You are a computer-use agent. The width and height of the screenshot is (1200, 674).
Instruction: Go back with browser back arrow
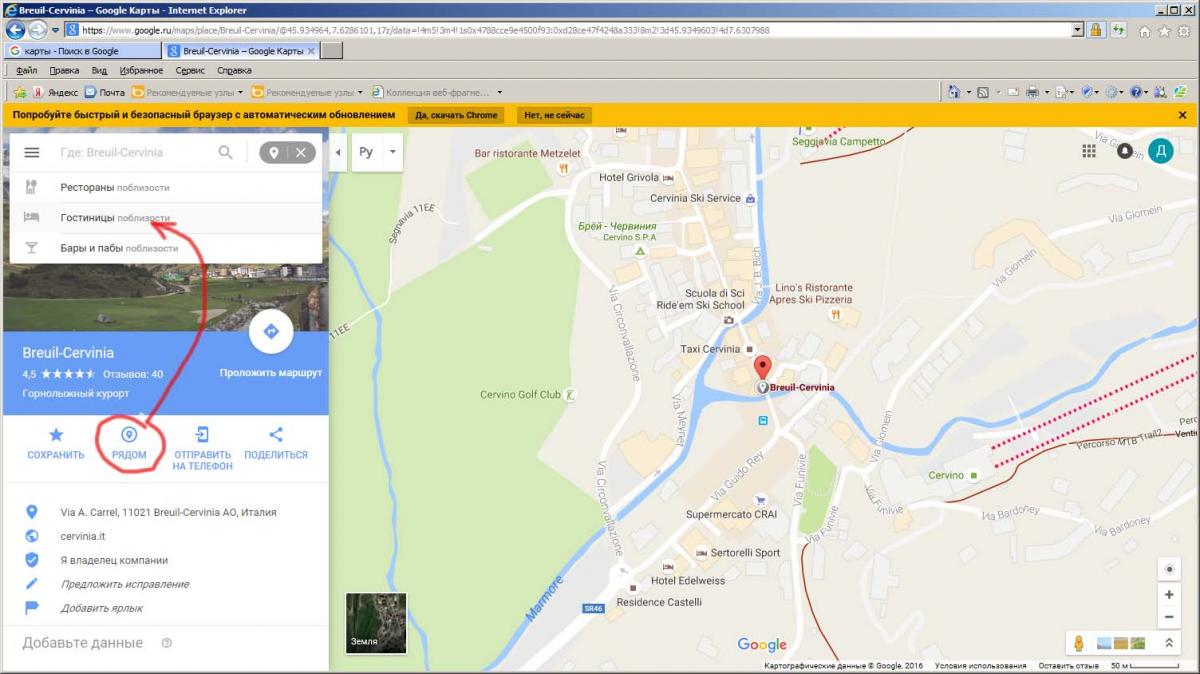tap(16, 30)
